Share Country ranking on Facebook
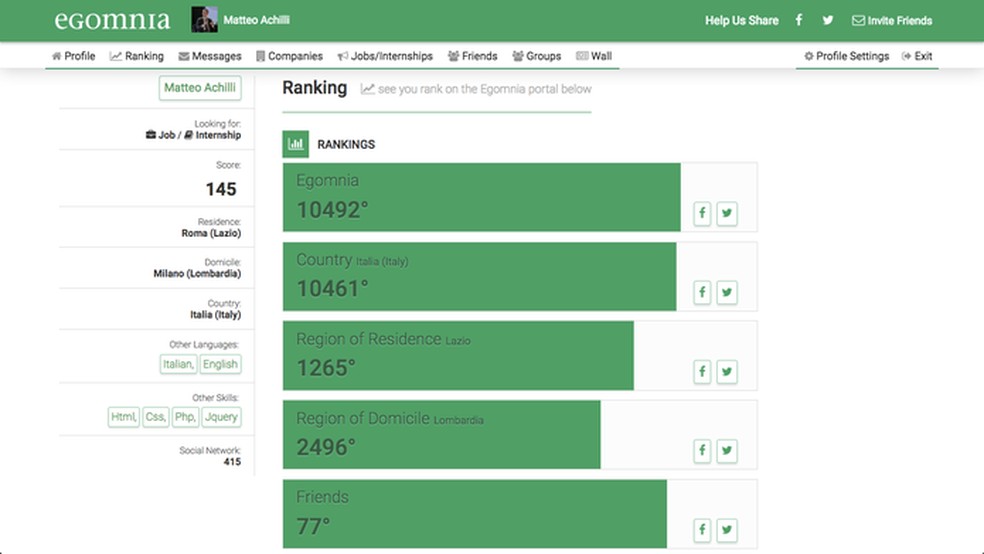Screen dimensions: 984x554 coord(702,292)
